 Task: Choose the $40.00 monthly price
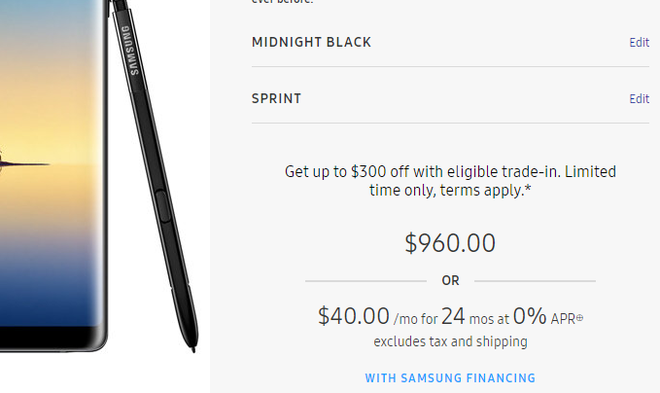coord(354,316)
